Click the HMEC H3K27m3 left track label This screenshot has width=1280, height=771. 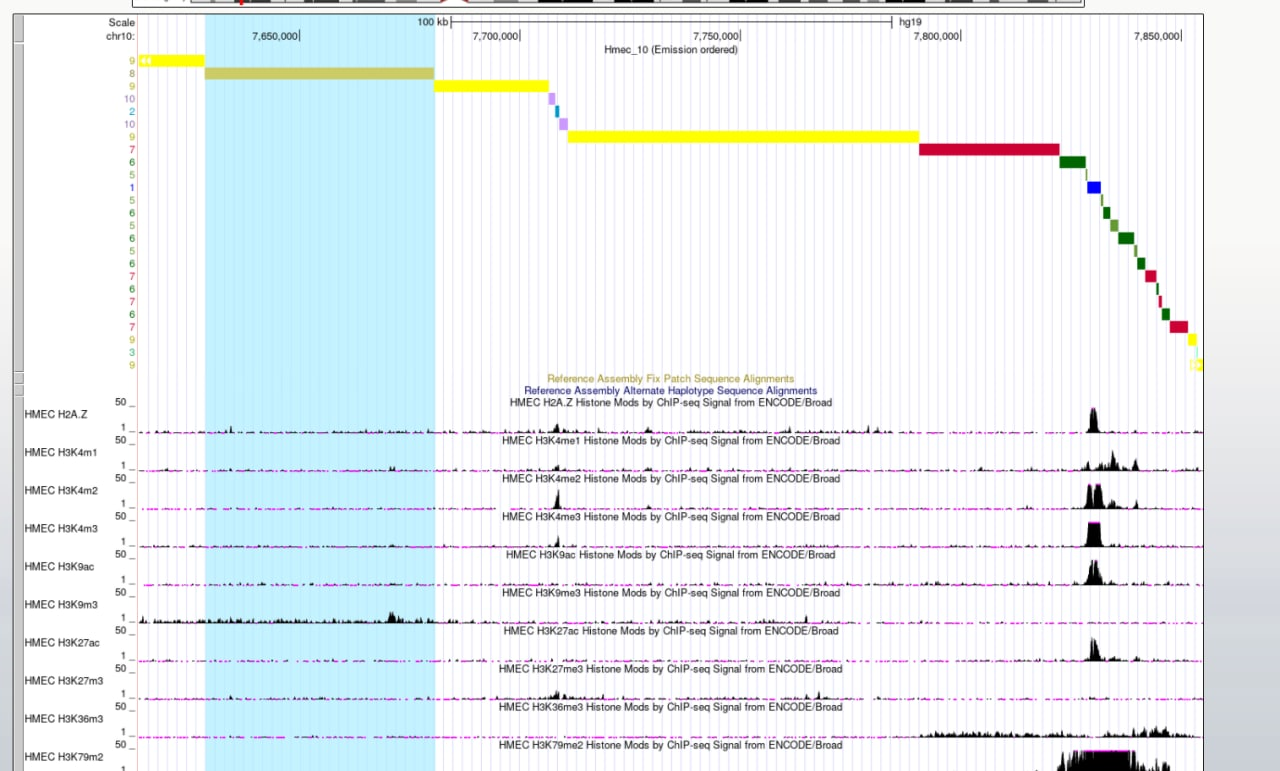(63, 680)
